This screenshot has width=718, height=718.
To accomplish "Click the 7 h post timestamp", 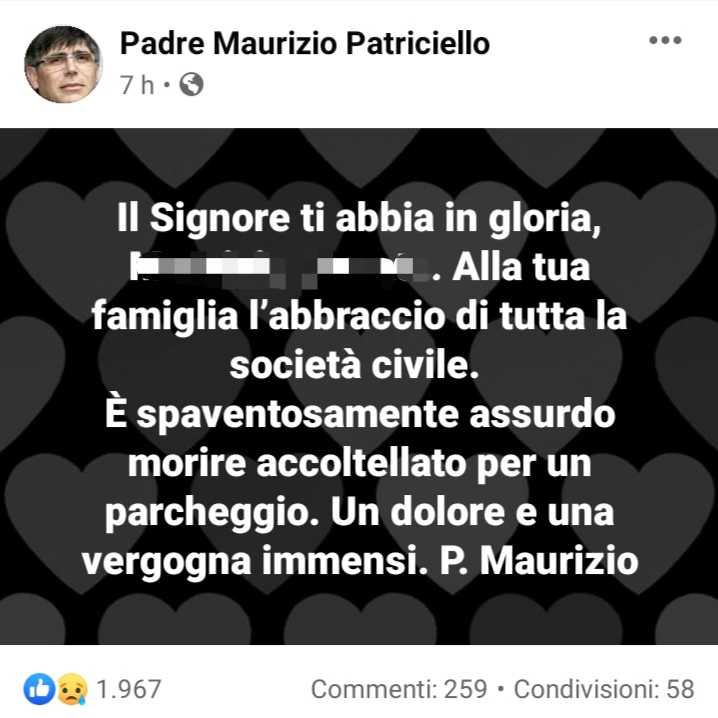I will pyautogui.click(x=137, y=85).
